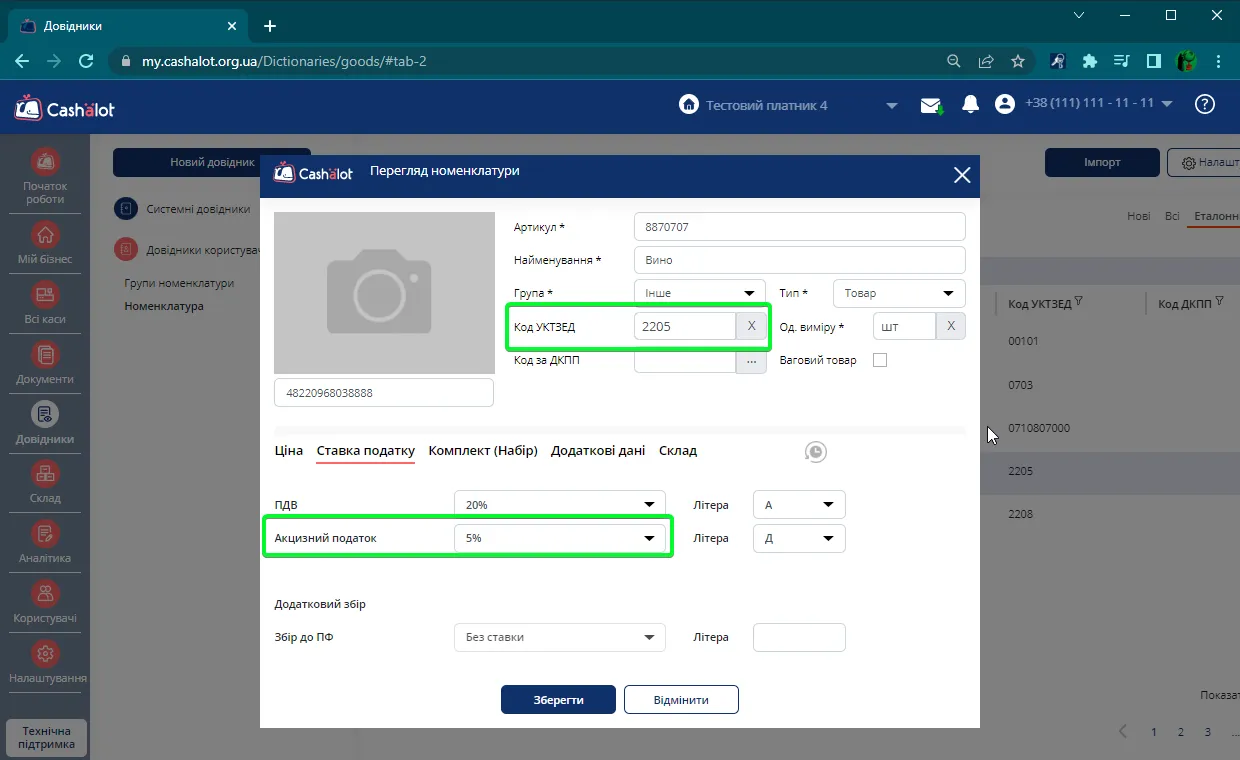Go to Аналітика in the sidebar
Viewport: 1240px width, 760px height.
[45, 534]
